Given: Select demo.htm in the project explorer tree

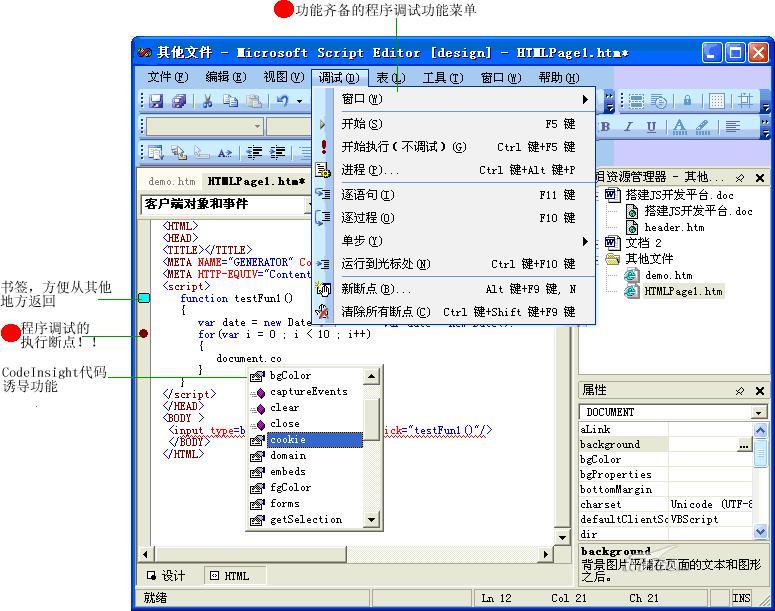Looking at the screenshot, I should pyautogui.click(x=669, y=275).
